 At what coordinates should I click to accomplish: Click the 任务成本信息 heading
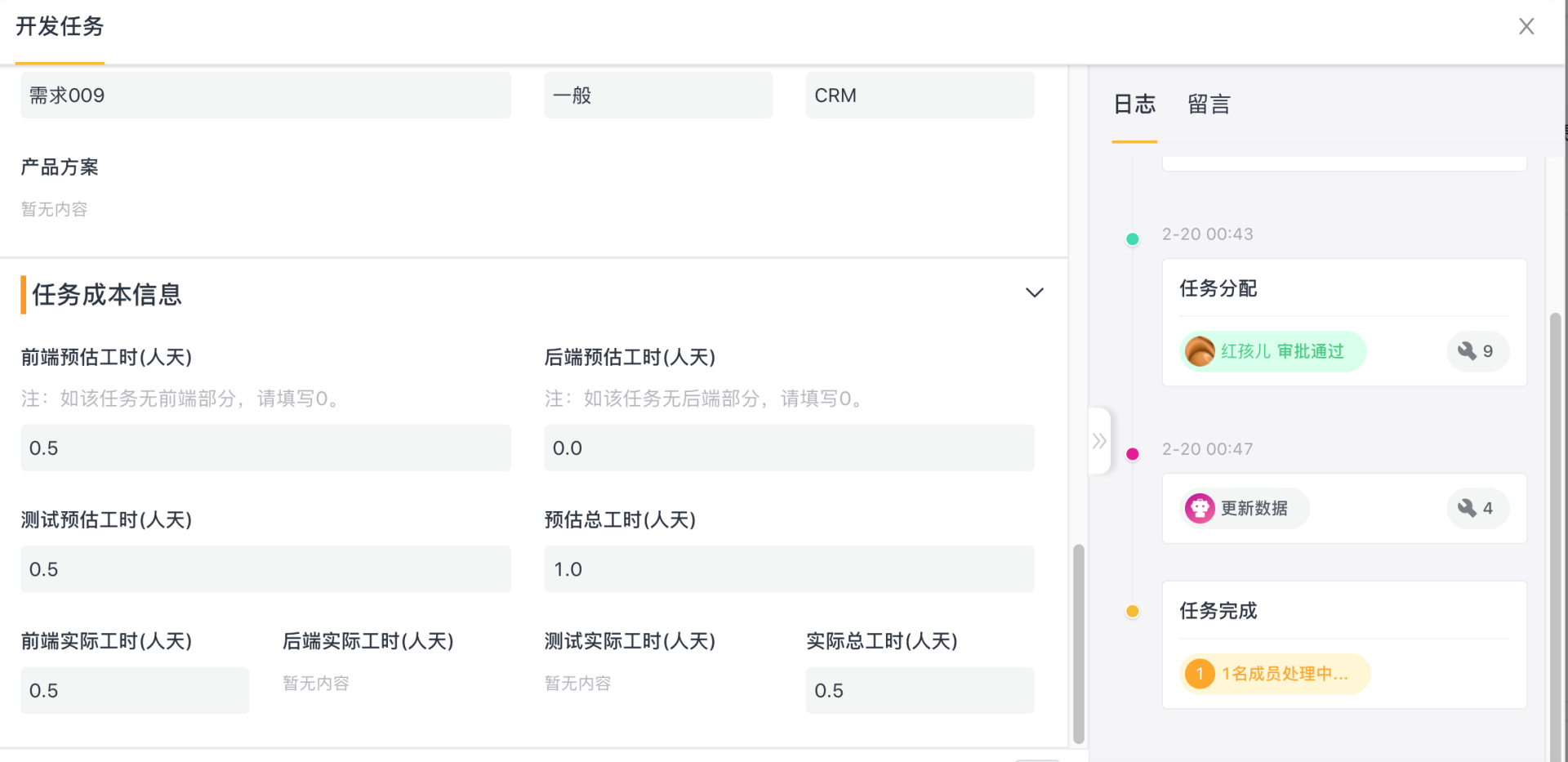(106, 295)
